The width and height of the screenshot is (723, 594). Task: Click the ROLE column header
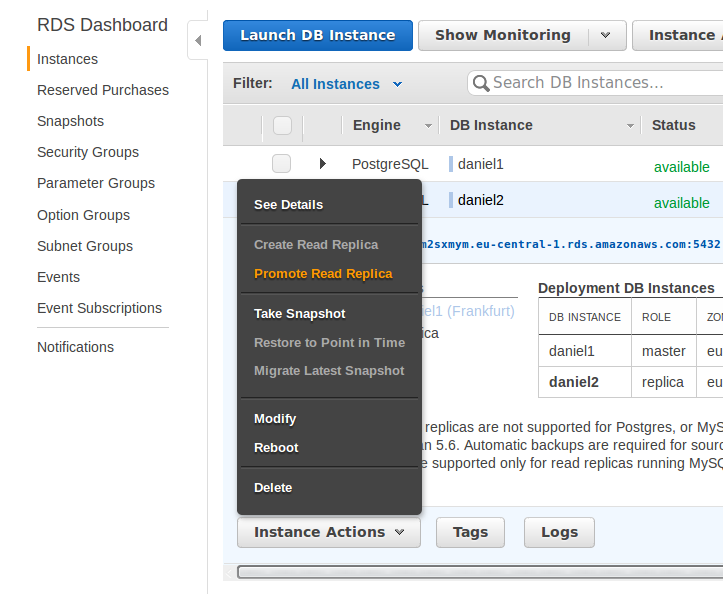[x=656, y=317]
